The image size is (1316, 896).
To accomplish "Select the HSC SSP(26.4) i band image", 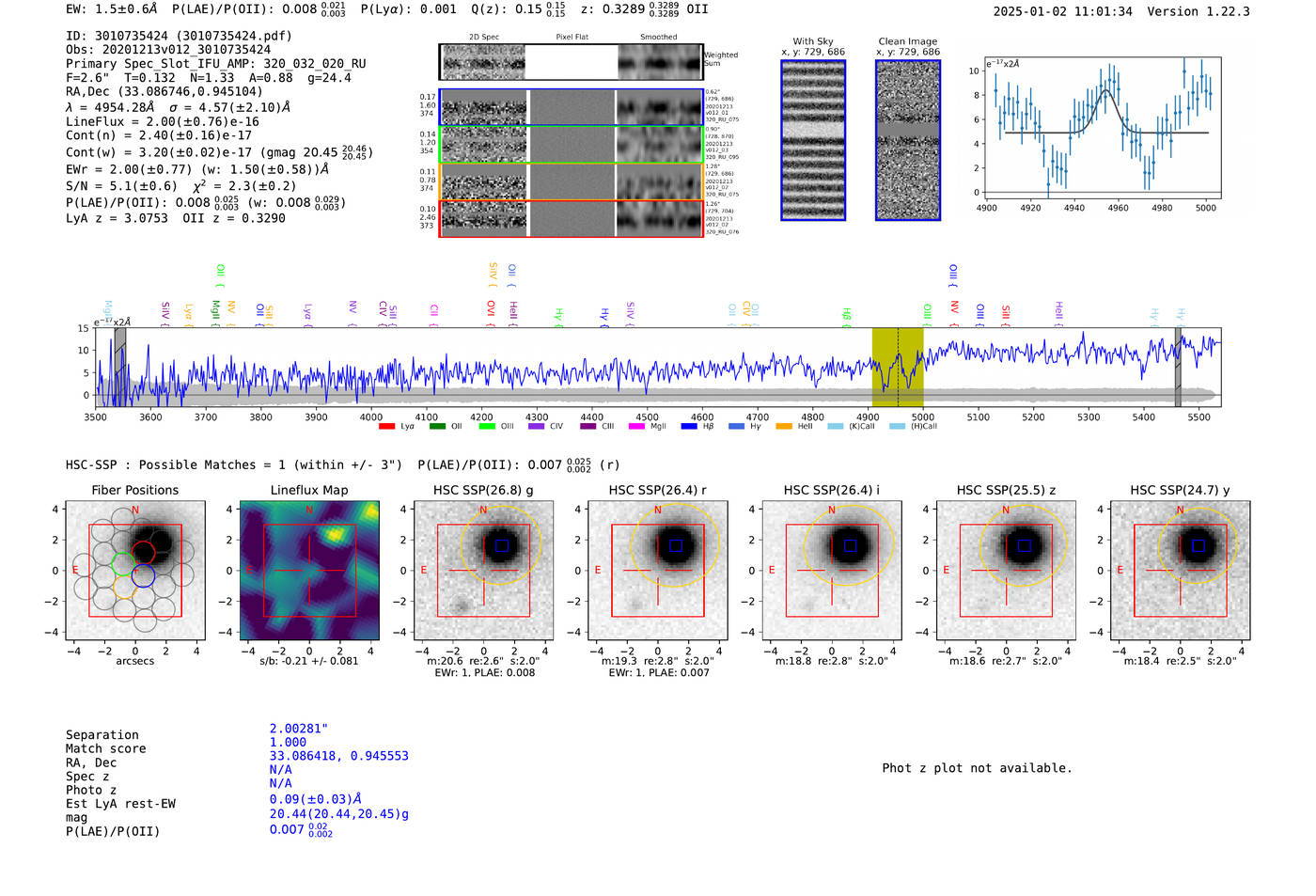I will [832, 570].
